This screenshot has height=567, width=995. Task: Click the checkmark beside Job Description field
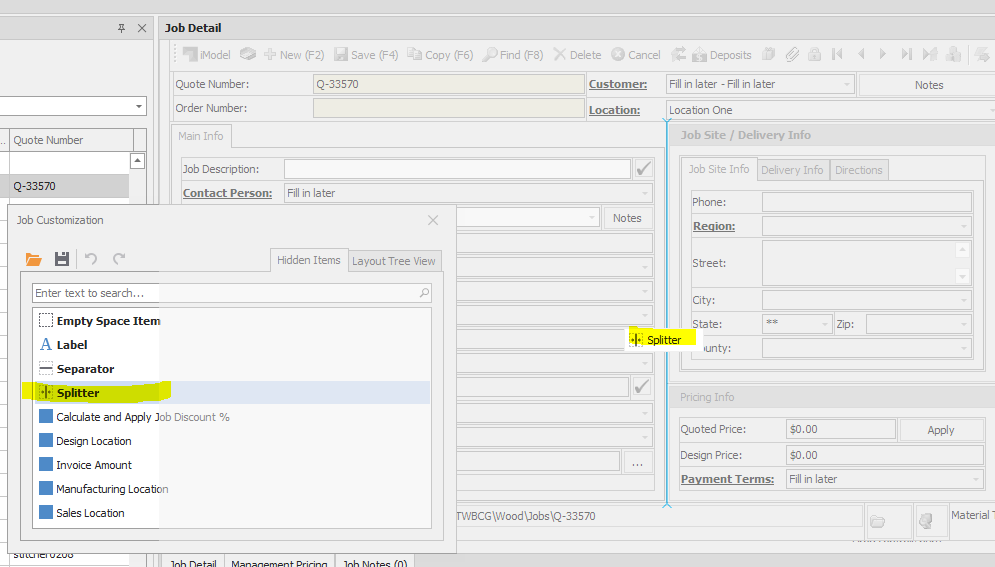pos(643,169)
